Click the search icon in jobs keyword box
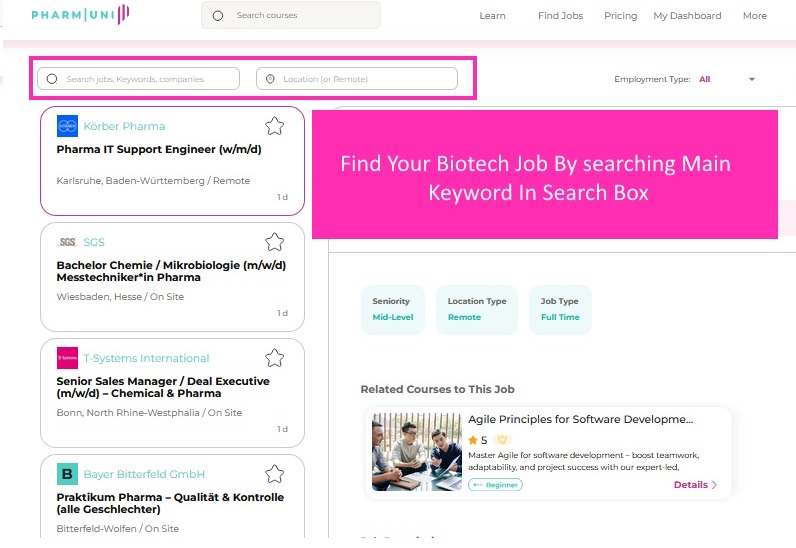This screenshot has width=796, height=548. (52, 79)
